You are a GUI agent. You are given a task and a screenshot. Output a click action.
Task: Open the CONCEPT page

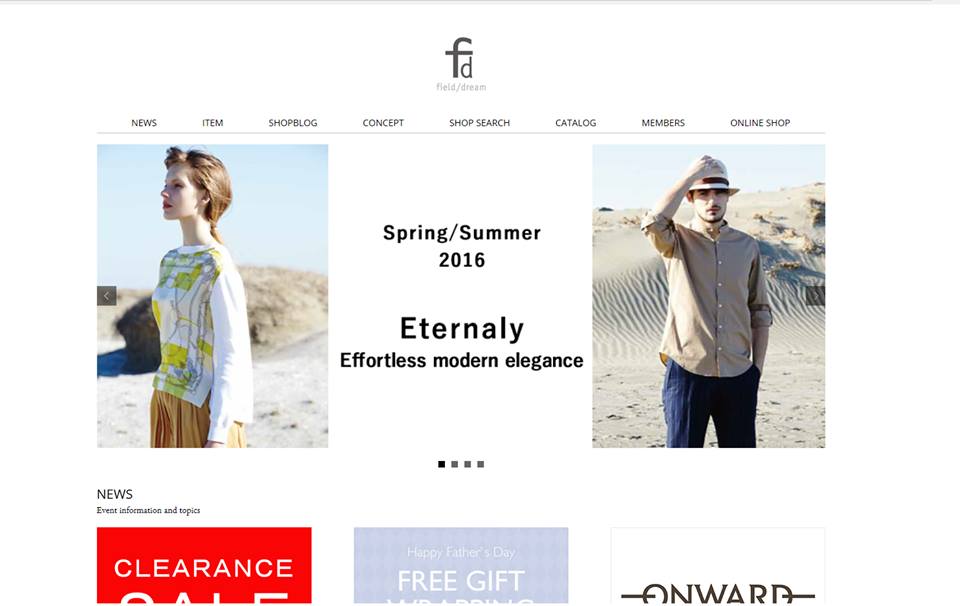383,122
